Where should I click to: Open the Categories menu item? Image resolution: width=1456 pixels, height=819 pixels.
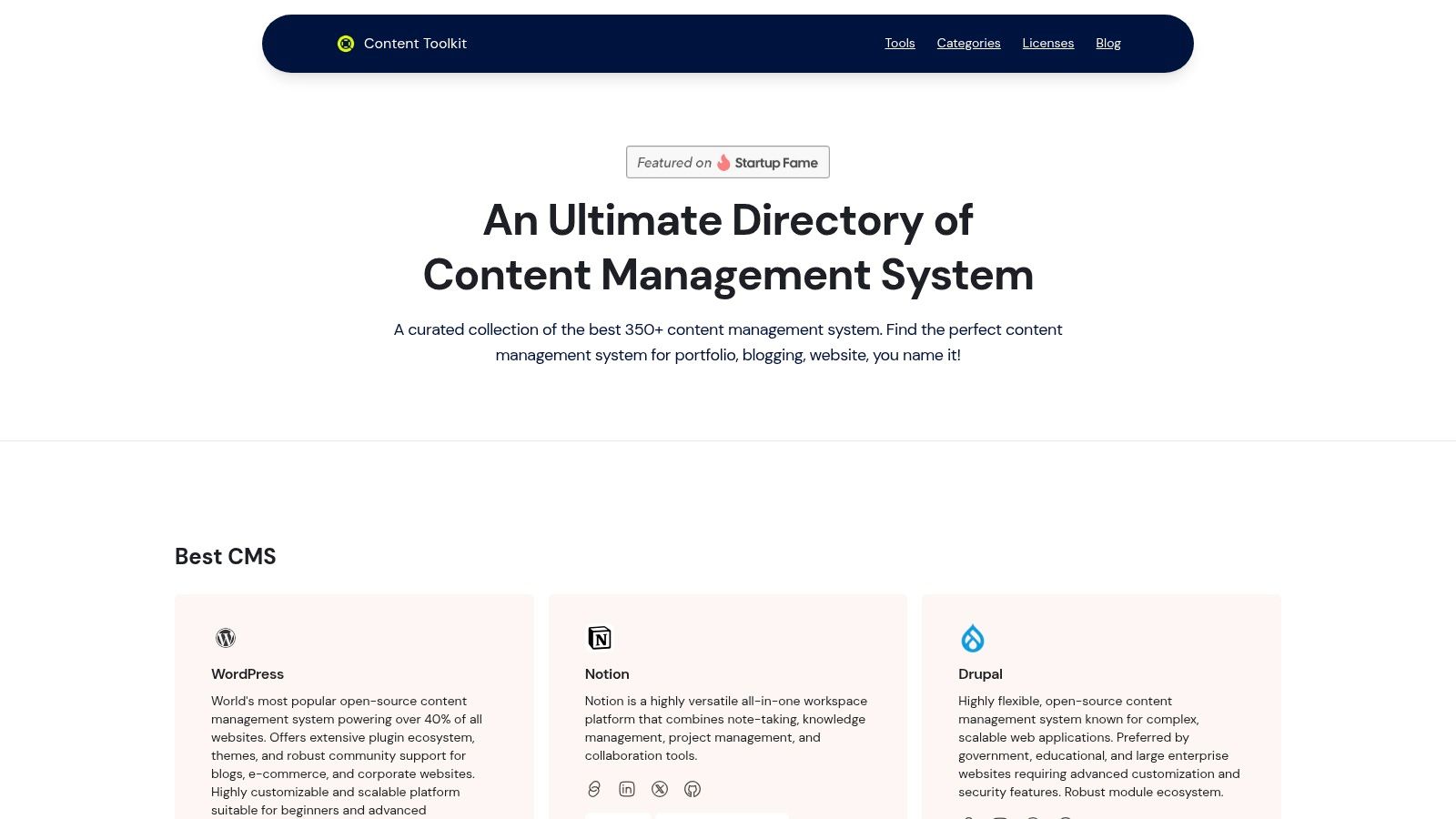coord(968,43)
